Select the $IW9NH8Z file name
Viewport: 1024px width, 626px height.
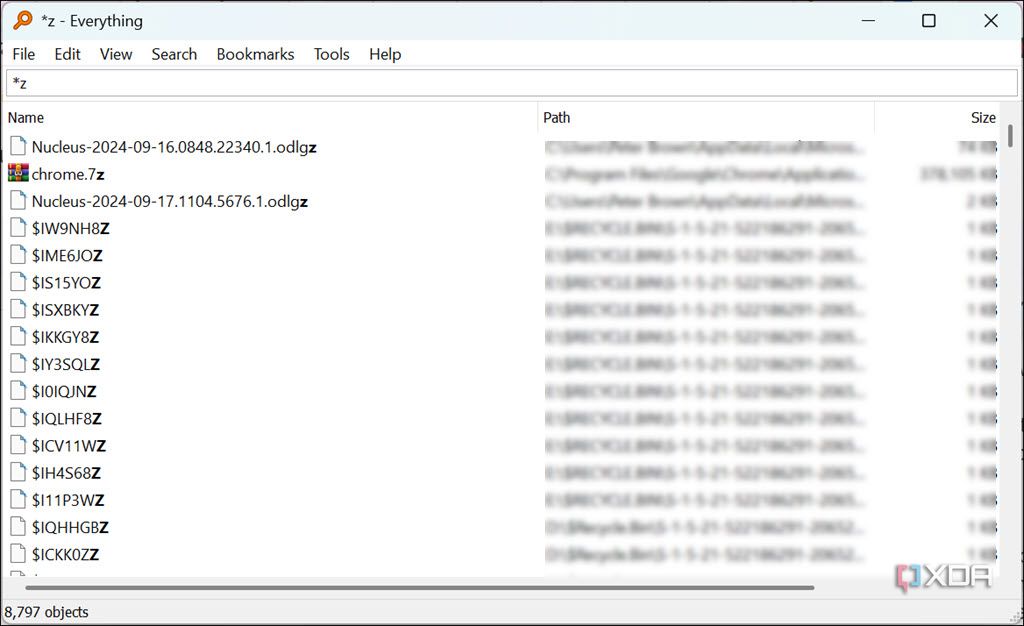click(x=71, y=228)
